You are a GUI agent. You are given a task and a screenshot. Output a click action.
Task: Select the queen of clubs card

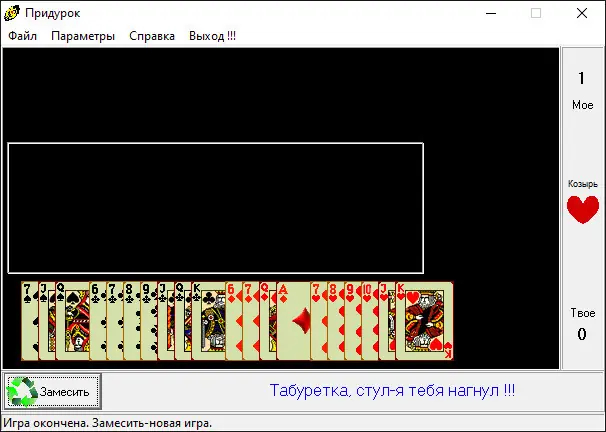183,321
